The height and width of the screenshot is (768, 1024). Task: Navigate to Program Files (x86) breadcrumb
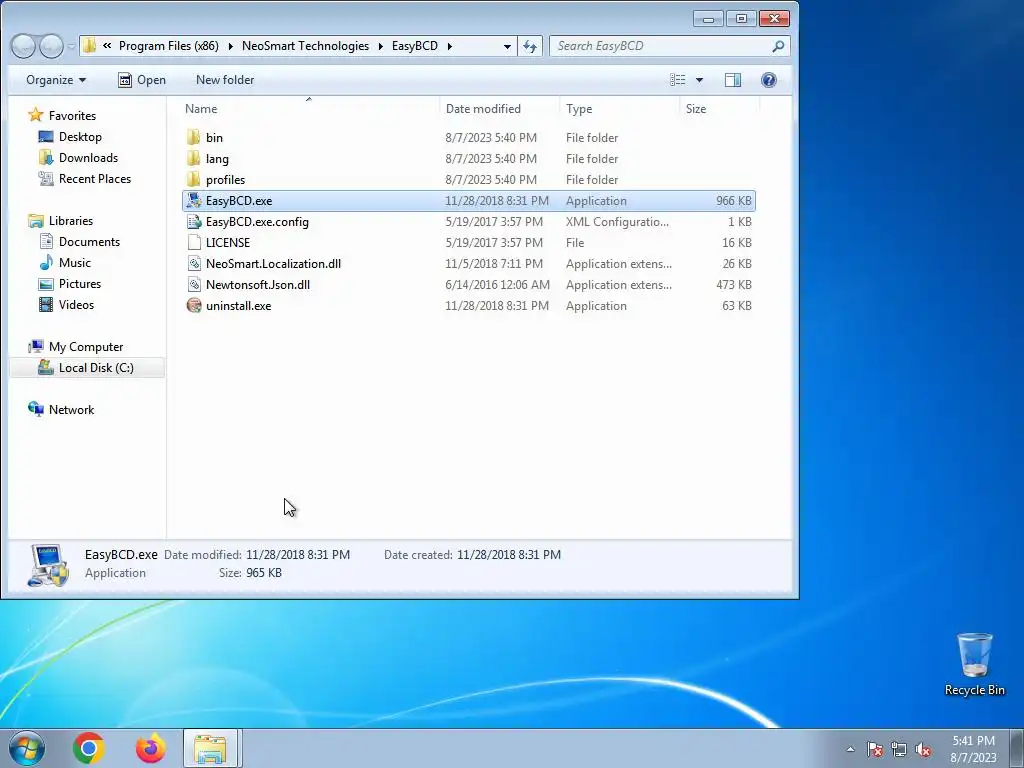[x=168, y=46]
